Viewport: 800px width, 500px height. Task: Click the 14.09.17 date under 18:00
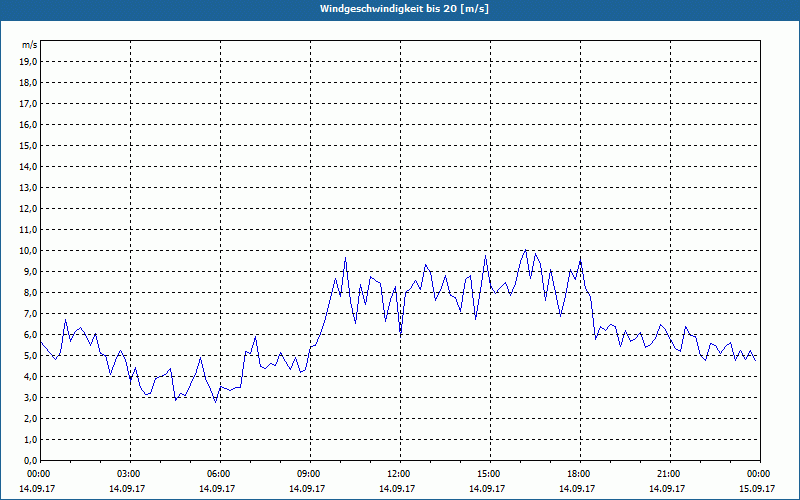(x=577, y=488)
